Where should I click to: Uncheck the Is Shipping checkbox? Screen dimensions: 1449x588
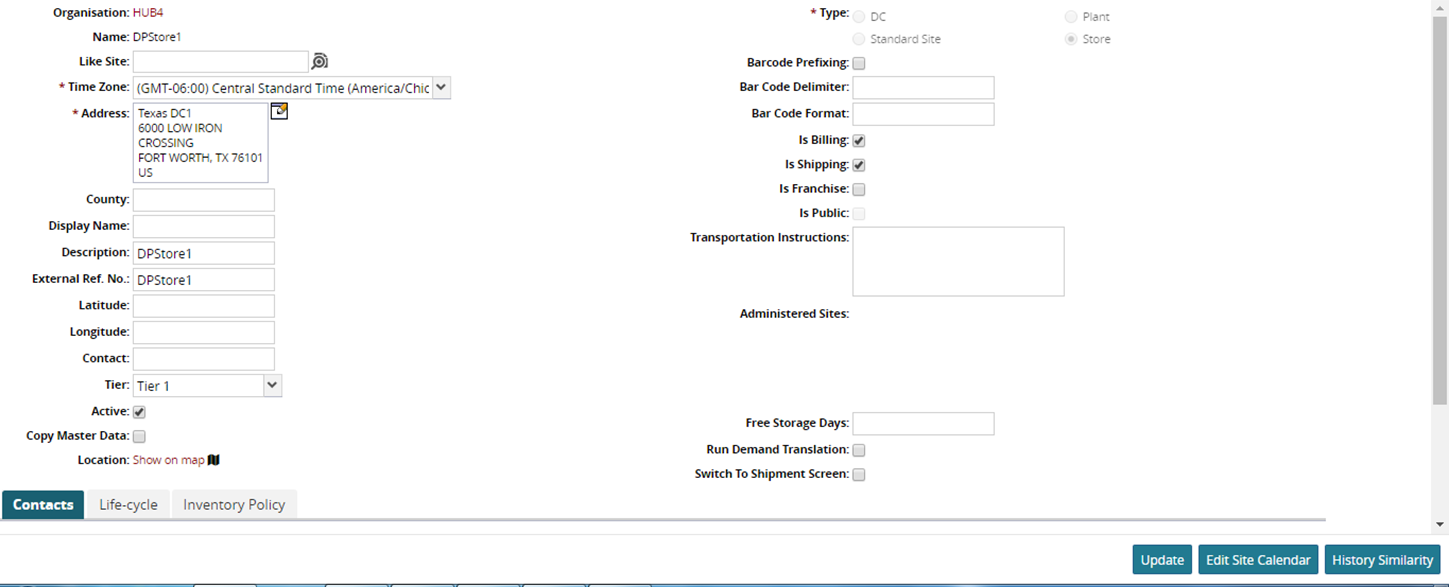coord(859,165)
